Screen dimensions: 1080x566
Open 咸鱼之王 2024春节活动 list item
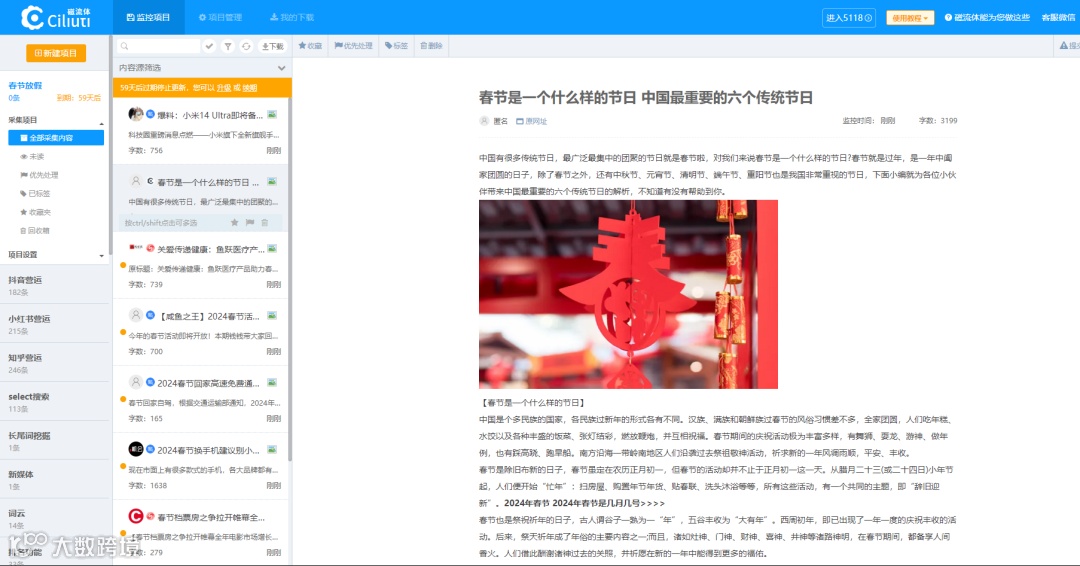click(x=201, y=333)
